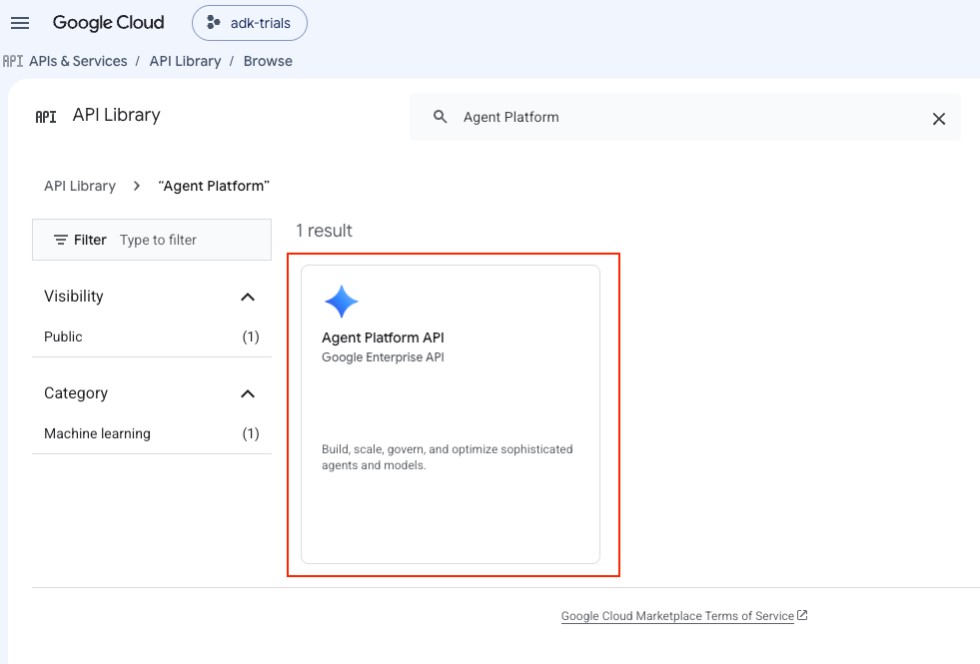The image size is (980, 664).
Task: Click the "Agent Platform" results breadcrumb text
Action: pos(214,186)
